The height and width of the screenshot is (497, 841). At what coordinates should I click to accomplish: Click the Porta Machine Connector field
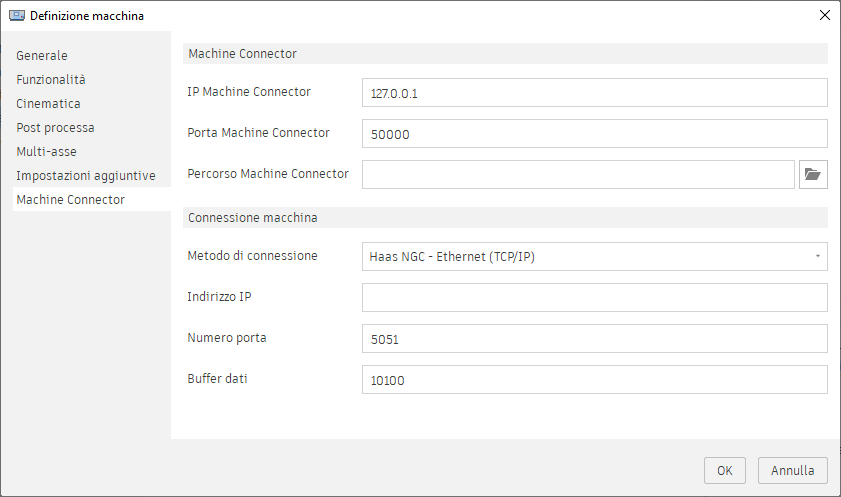point(594,134)
